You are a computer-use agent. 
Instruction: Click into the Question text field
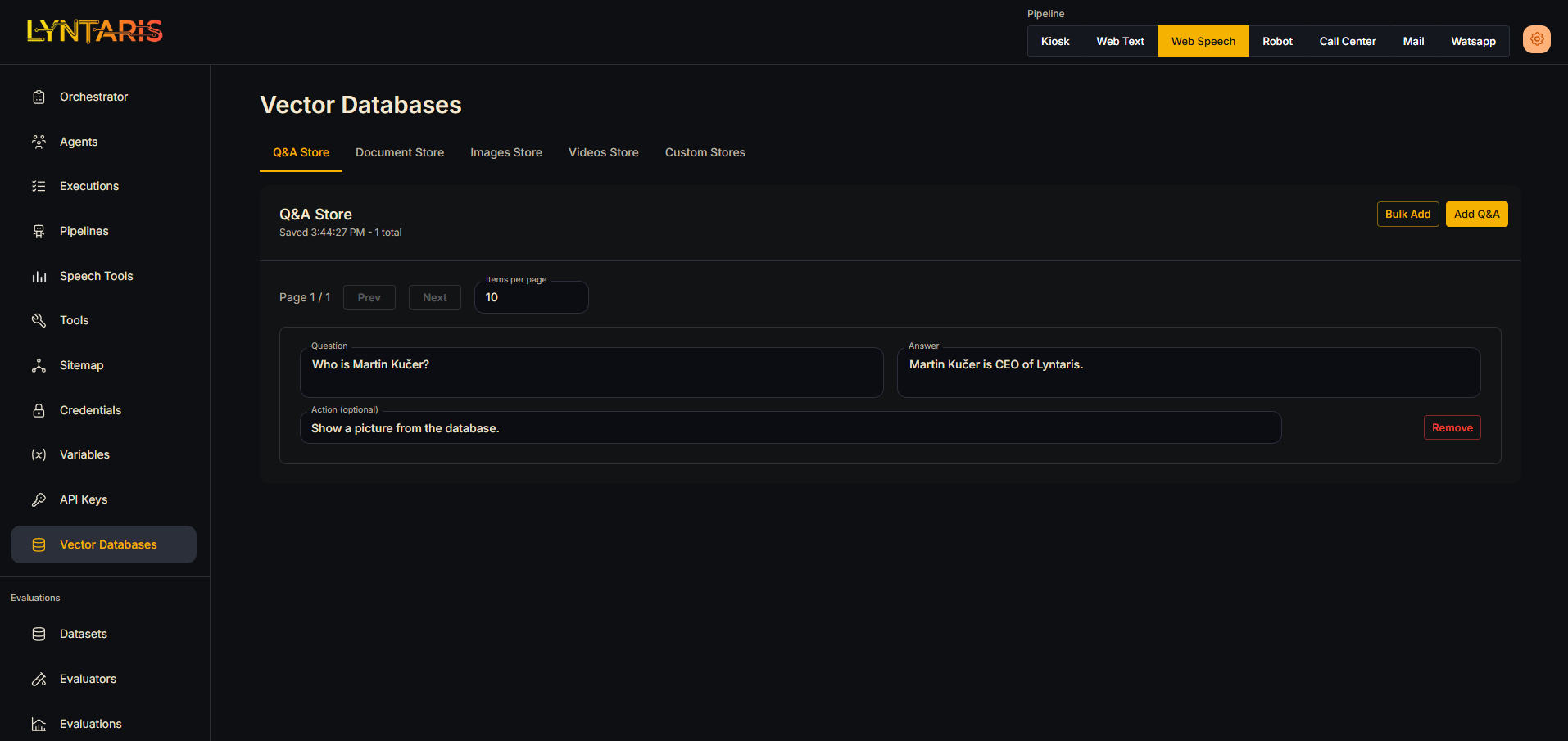point(591,373)
